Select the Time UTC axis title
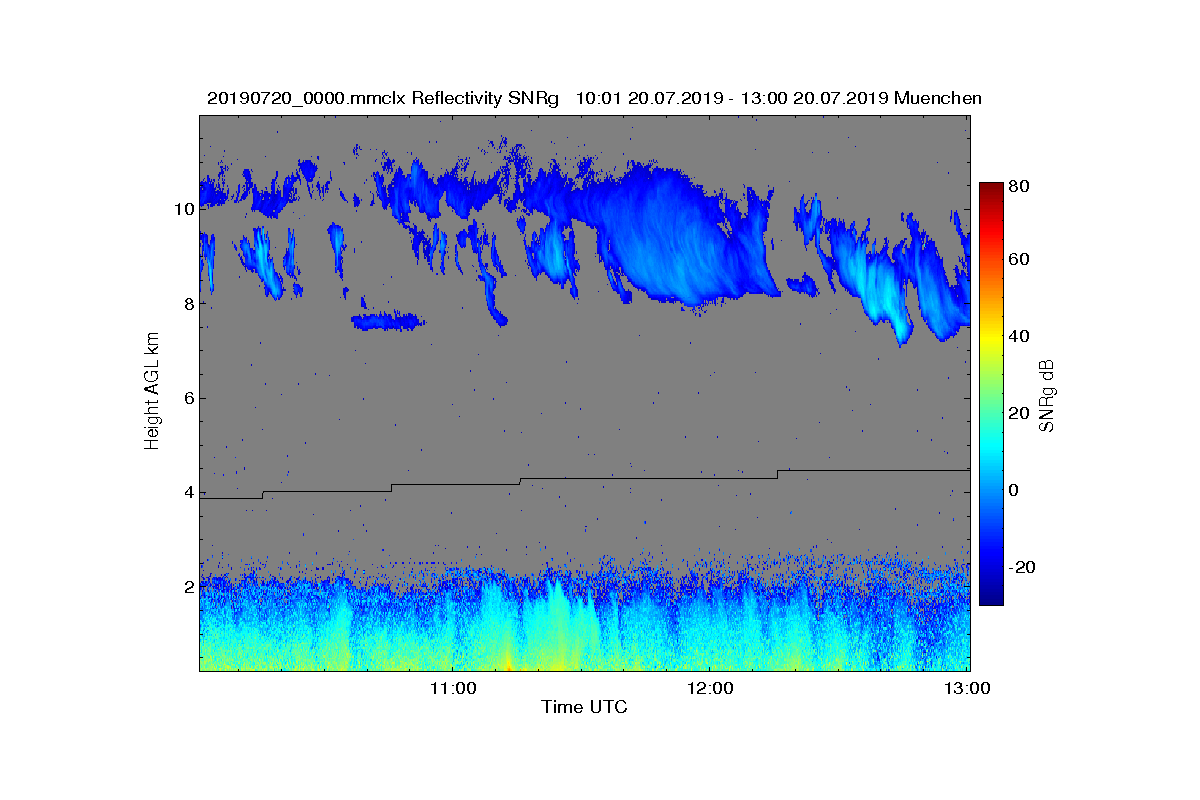This screenshot has height=800, width=1200. click(x=585, y=708)
